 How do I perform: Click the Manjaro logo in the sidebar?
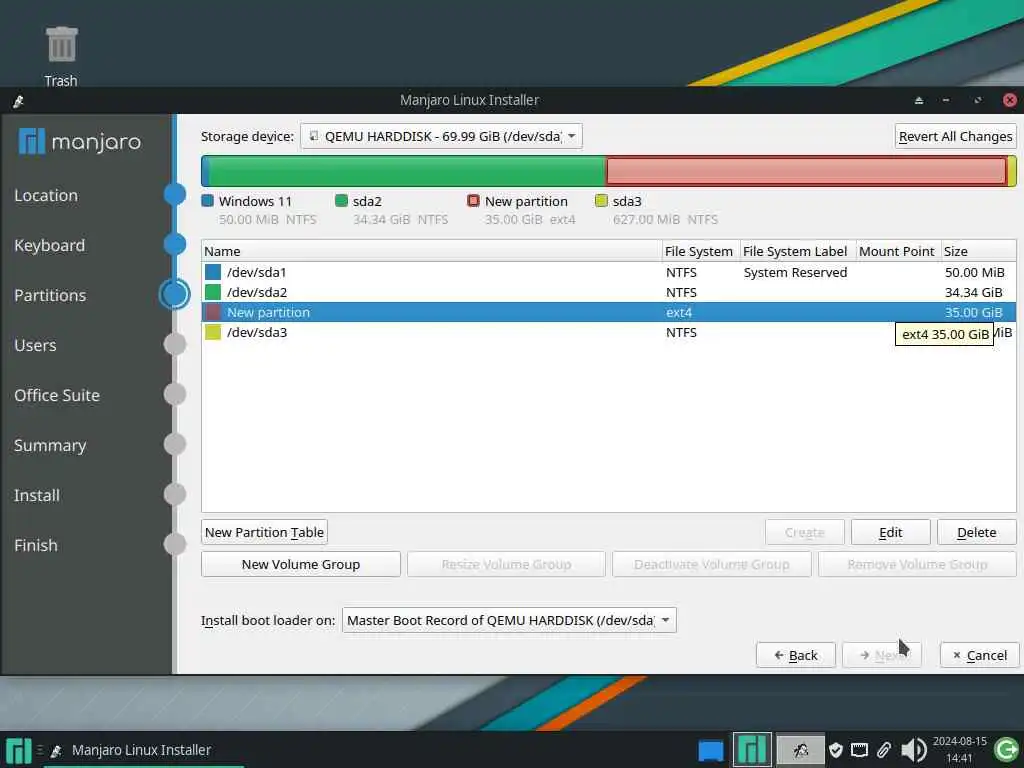[x=80, y=141]
